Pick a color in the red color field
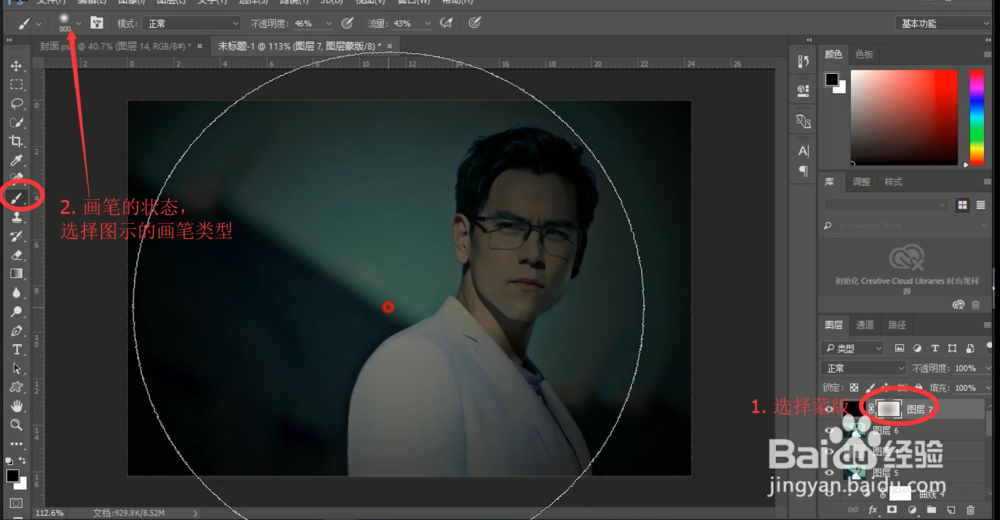The width and height of the screenshot is (1000, 520). pos(904,117)
